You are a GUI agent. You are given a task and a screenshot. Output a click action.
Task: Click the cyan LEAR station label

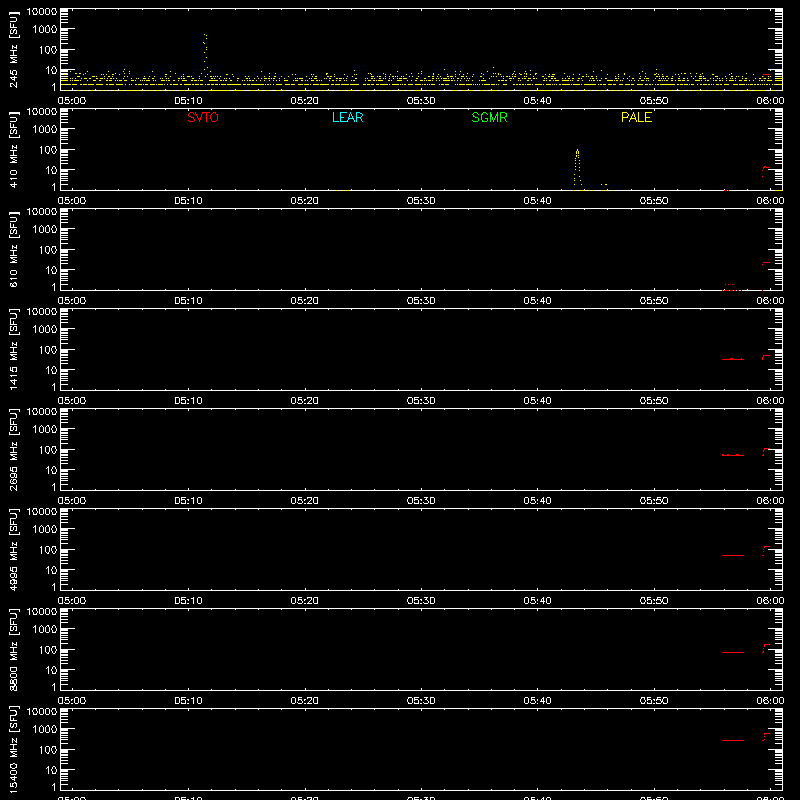tap(347, 117)
